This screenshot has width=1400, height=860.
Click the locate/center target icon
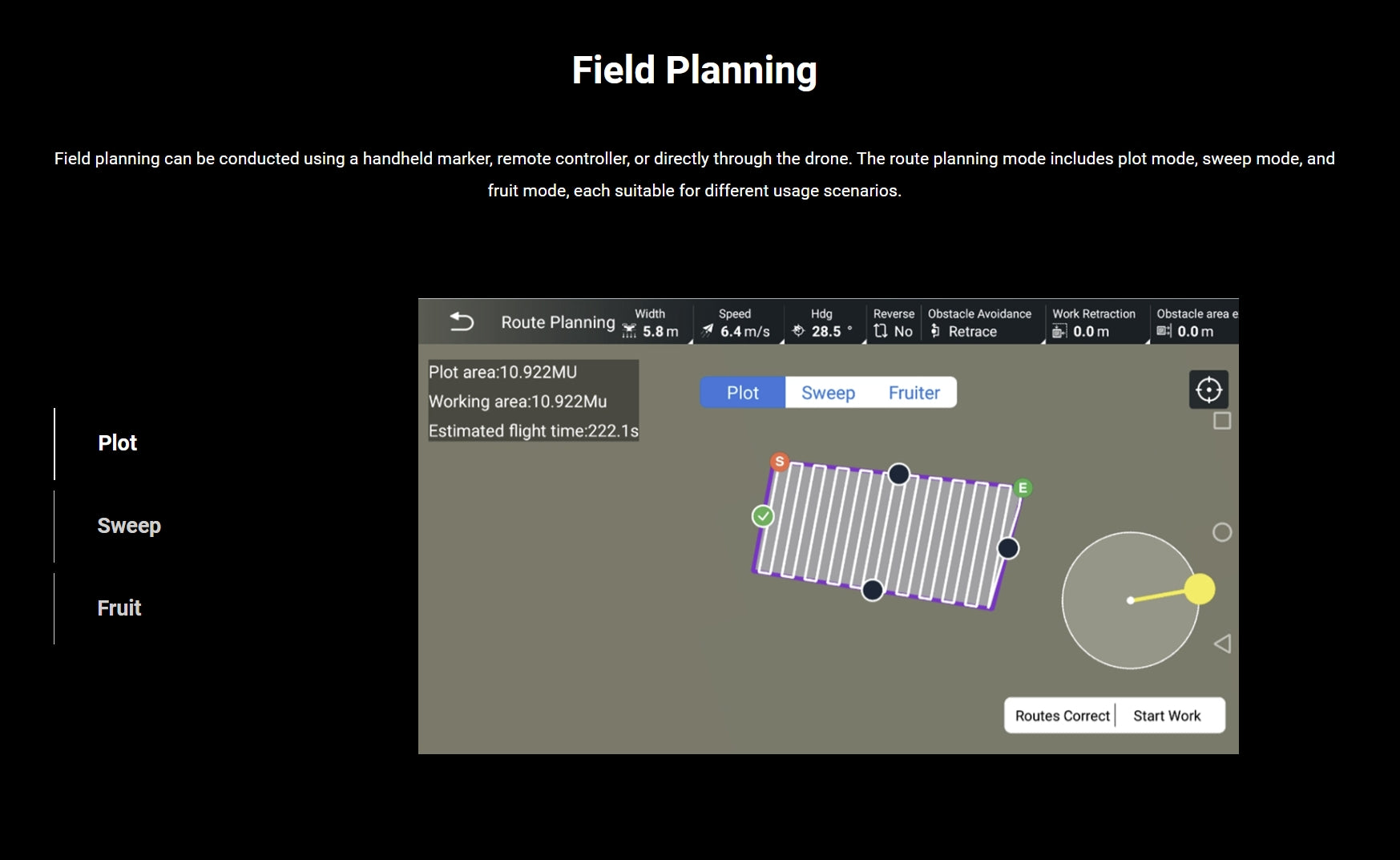click(x=1207, y=389)
